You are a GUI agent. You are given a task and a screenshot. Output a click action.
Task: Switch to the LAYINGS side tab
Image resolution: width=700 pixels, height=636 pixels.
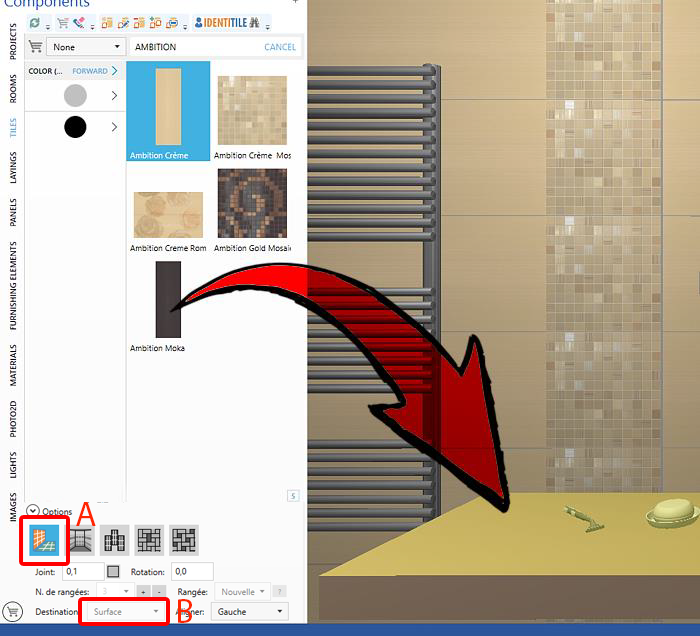(x=13, y=168)
